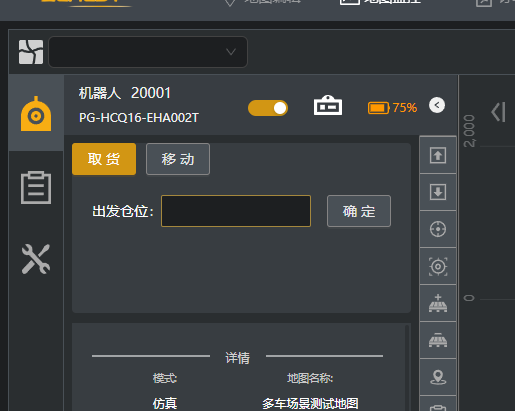515x411 pixels.
Task: Click the 确定 confirm button
Action: pyautogui.click(x=359, y=211)
